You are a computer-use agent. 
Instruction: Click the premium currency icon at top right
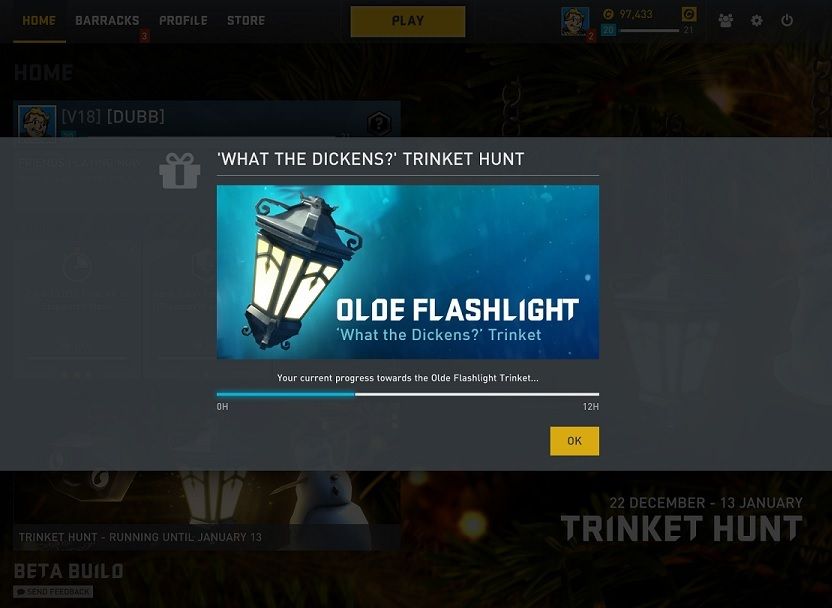(x=689, y=14)
